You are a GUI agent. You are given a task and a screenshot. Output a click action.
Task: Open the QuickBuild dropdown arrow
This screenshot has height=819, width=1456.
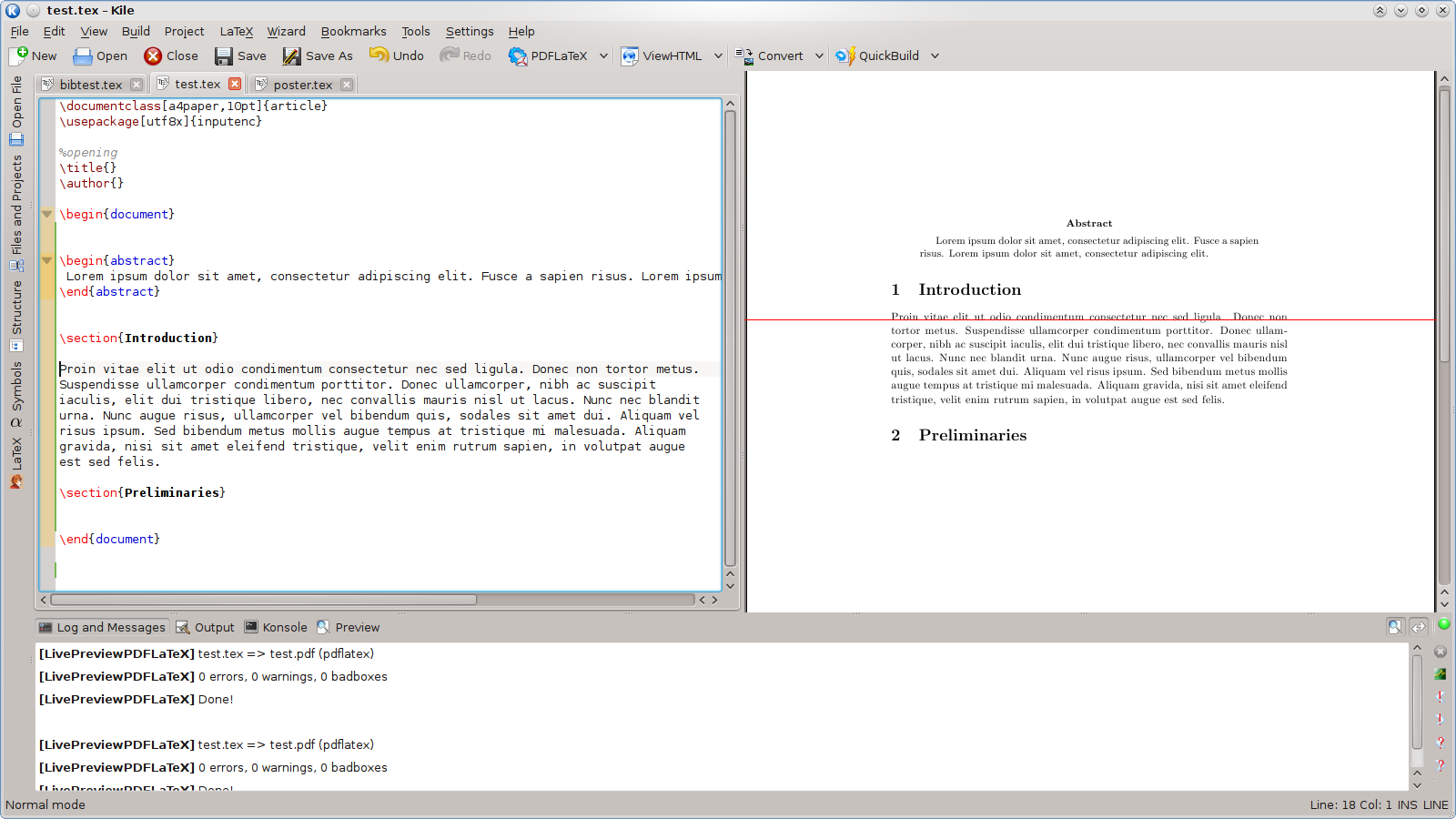point(935,56)
